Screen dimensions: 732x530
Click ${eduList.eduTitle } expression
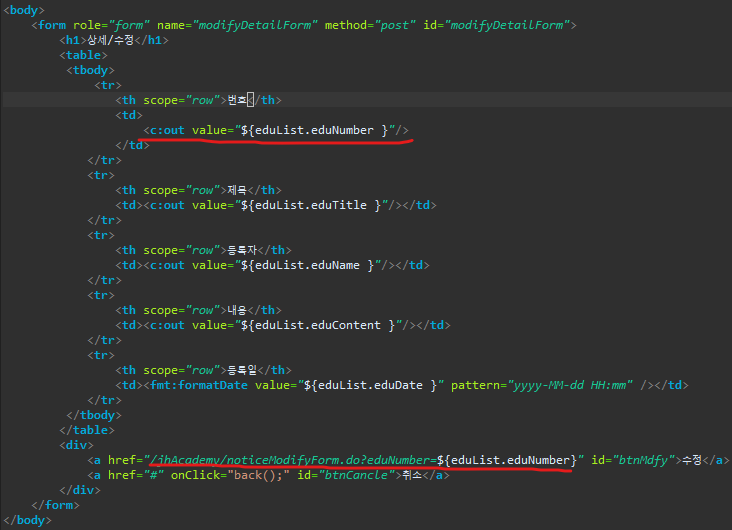tap(311, 205)
